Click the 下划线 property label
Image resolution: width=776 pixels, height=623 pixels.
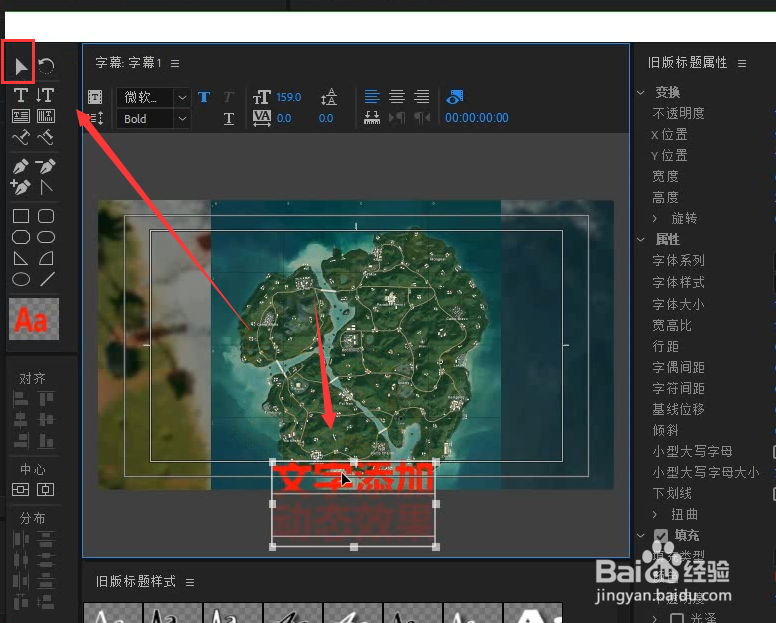[672, 493]
